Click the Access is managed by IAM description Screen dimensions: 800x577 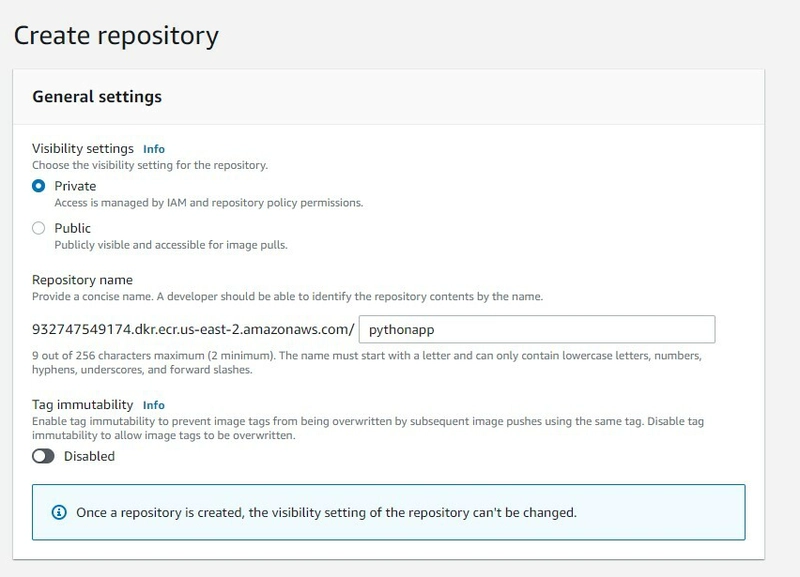tap(209, 203)
